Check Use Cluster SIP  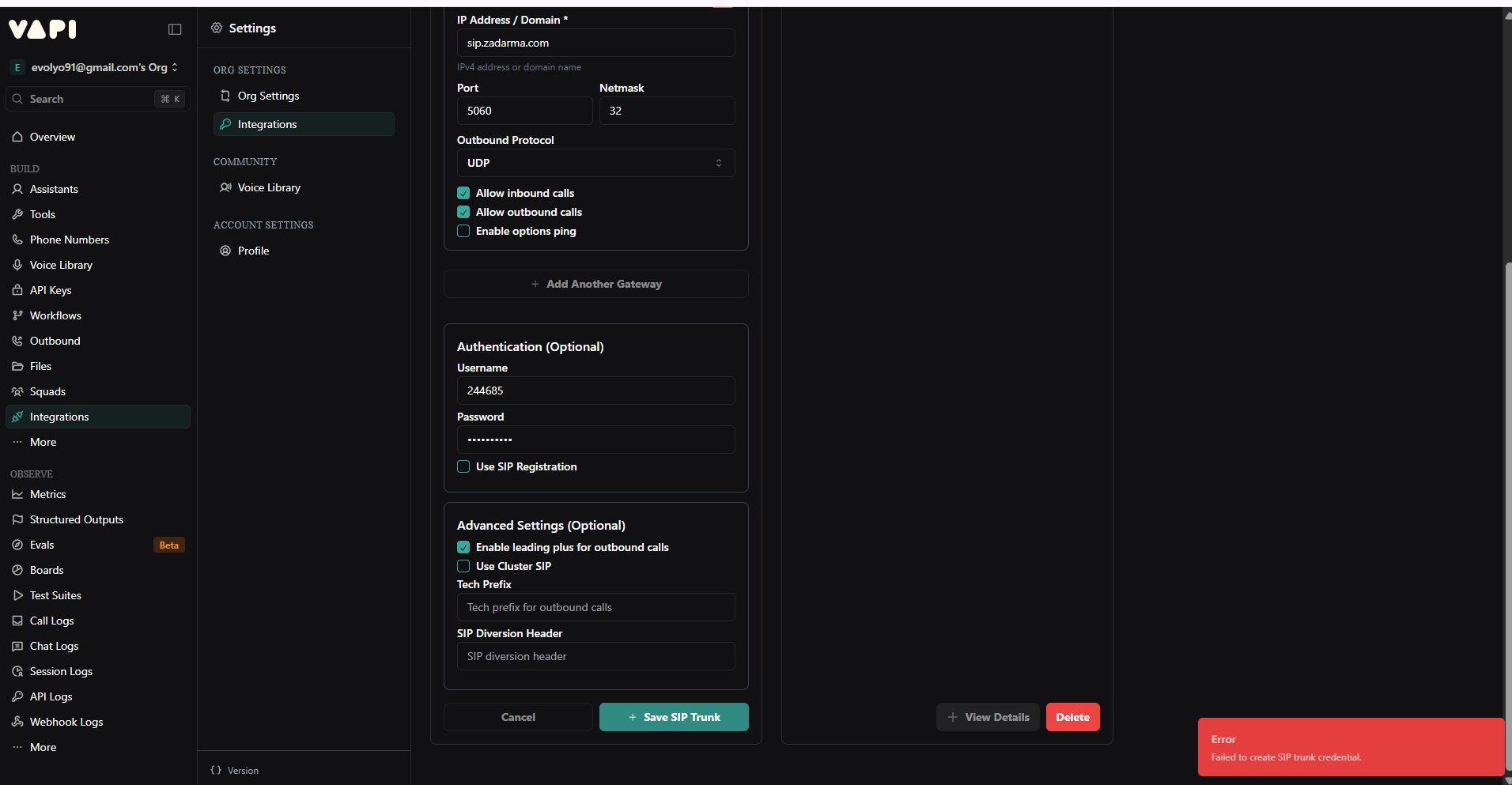[x=463, y=566]
